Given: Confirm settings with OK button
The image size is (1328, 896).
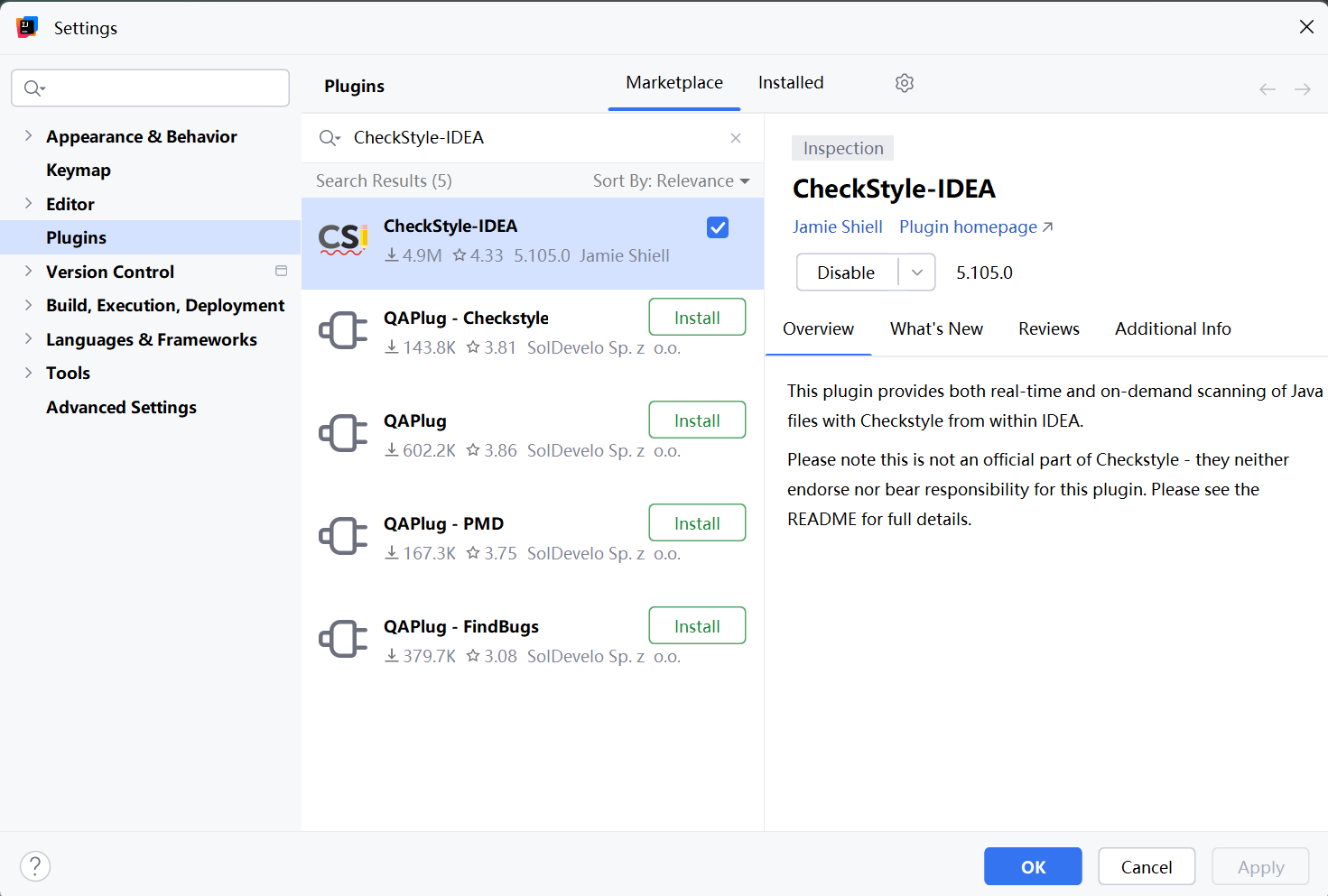Looking at the screenshot, I should 1033,866.
